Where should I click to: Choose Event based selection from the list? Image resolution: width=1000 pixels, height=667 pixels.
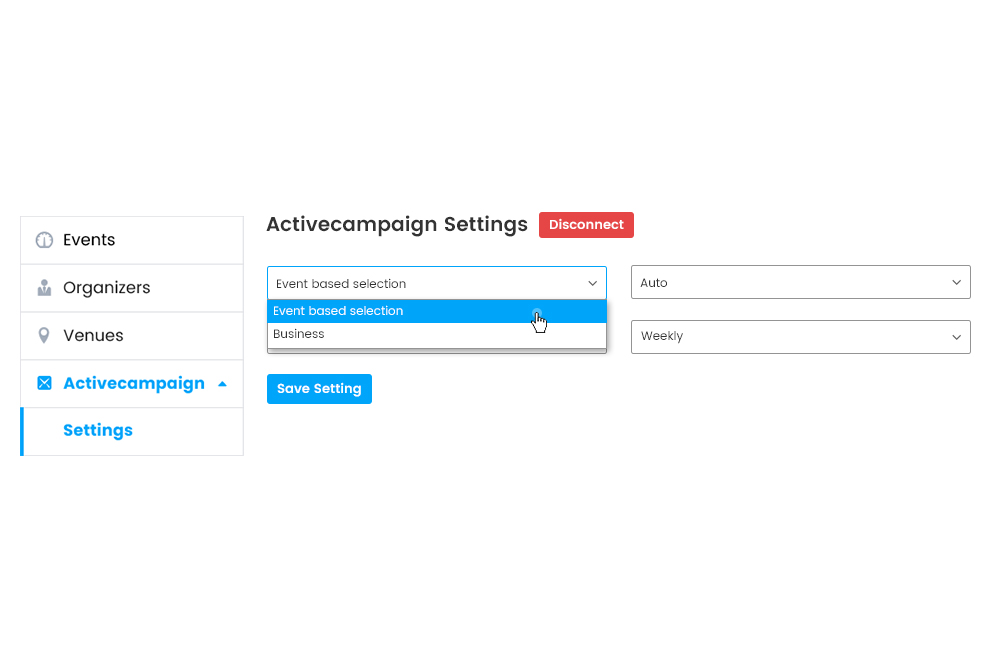[x=337, y=310]
